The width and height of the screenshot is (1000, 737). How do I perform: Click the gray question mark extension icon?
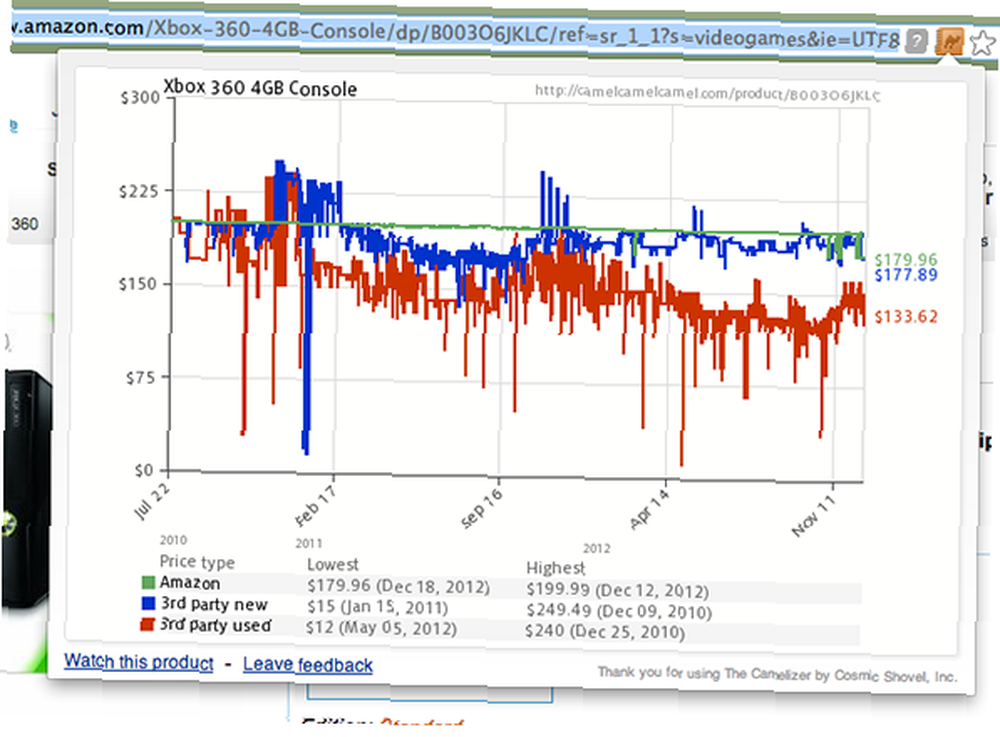[916, 41]
